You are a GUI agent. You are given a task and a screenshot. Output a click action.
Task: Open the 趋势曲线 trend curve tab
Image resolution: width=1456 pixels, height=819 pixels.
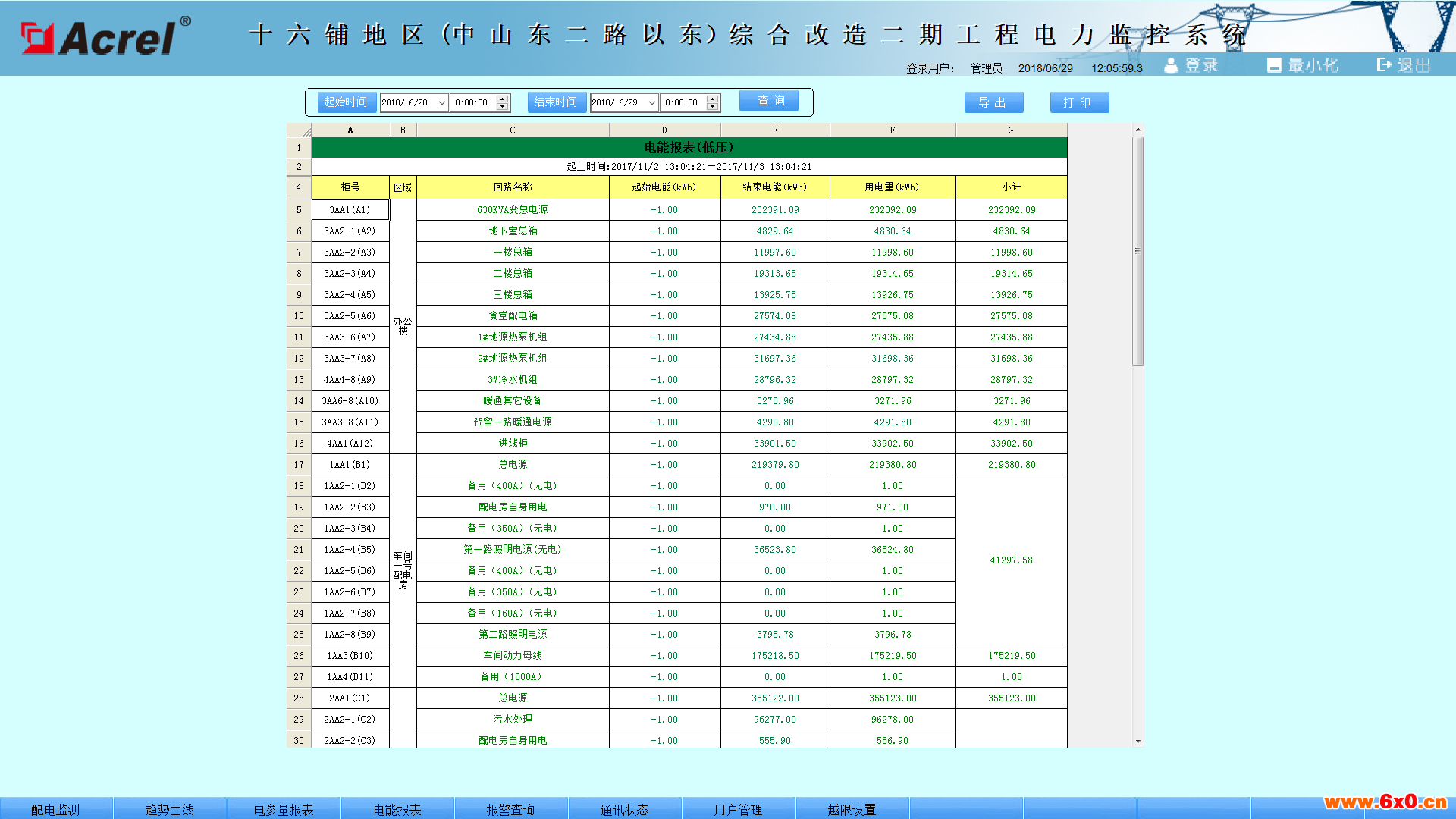pos(170,809)
